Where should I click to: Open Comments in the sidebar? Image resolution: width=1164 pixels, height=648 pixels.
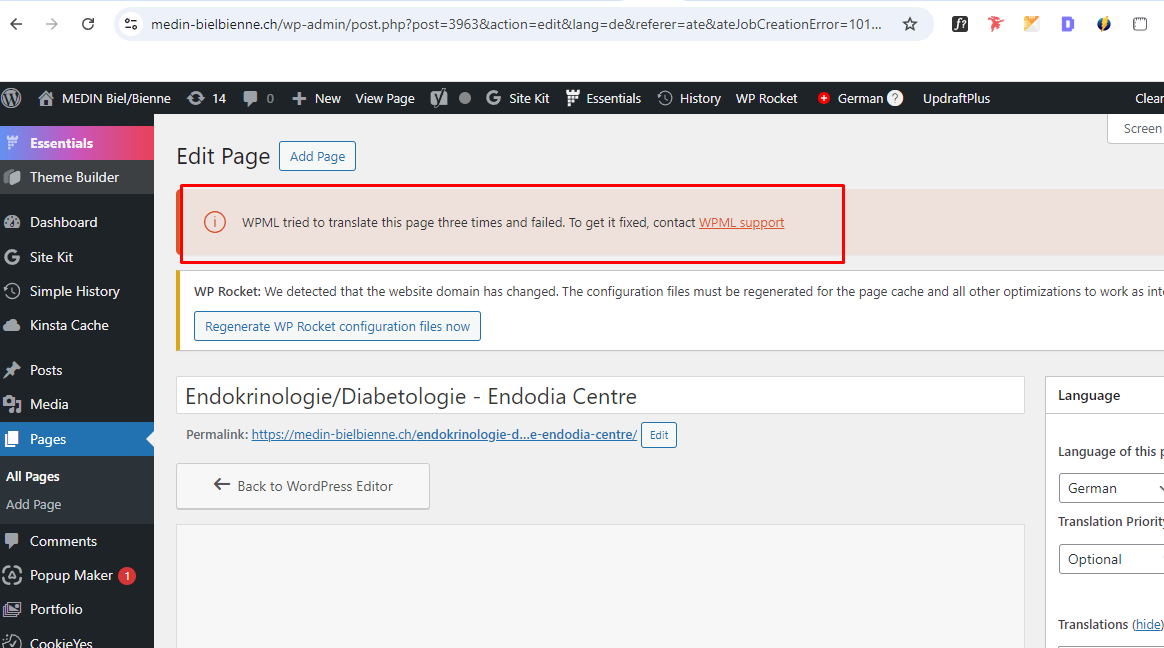tap(76, 541)
